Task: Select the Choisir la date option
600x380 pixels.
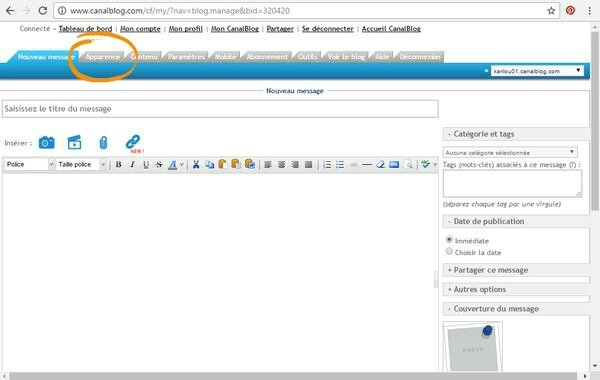Action: pyautogui.click(x=449, y=251)
